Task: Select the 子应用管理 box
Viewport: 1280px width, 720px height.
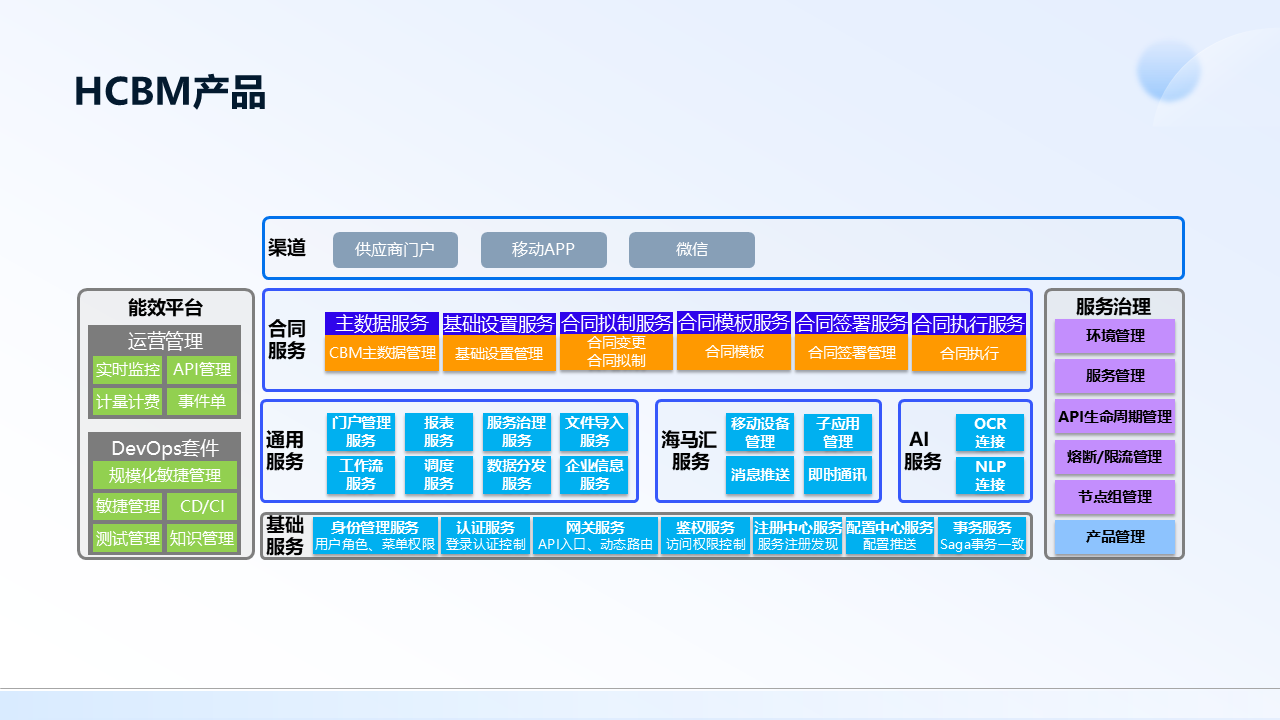Action: click(x=838, y=432)
